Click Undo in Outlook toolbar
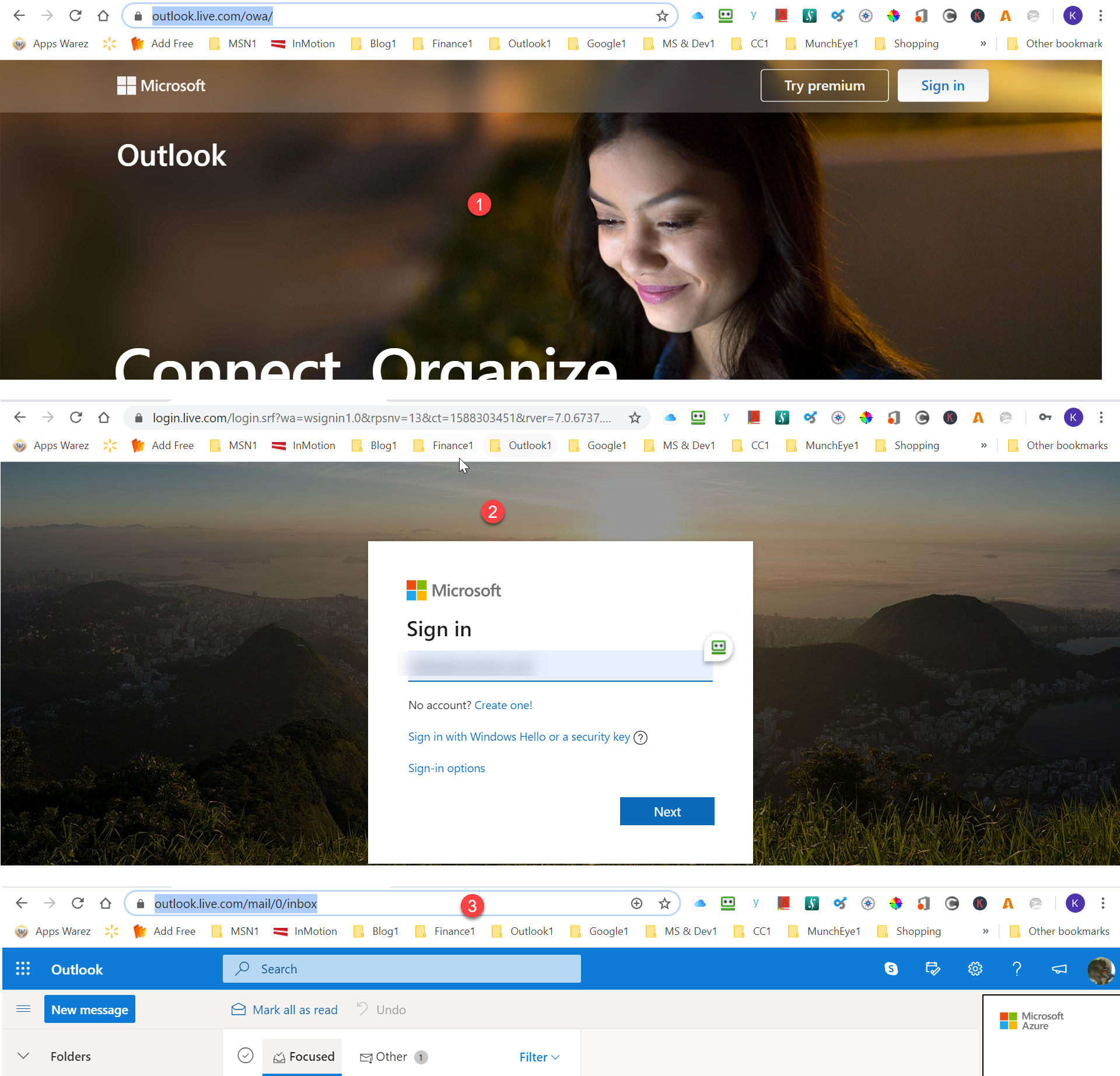Screen dimensions: 1120x1076 381,1010
